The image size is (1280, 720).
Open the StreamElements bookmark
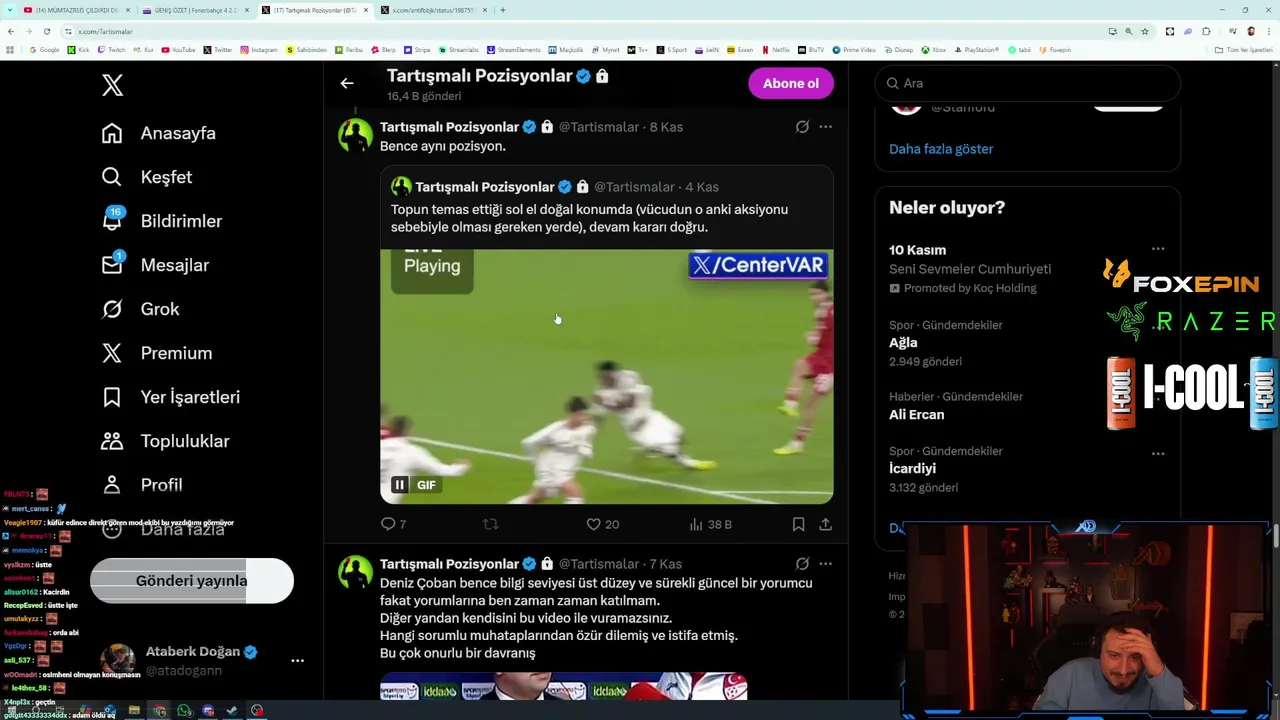click(514, 50)
